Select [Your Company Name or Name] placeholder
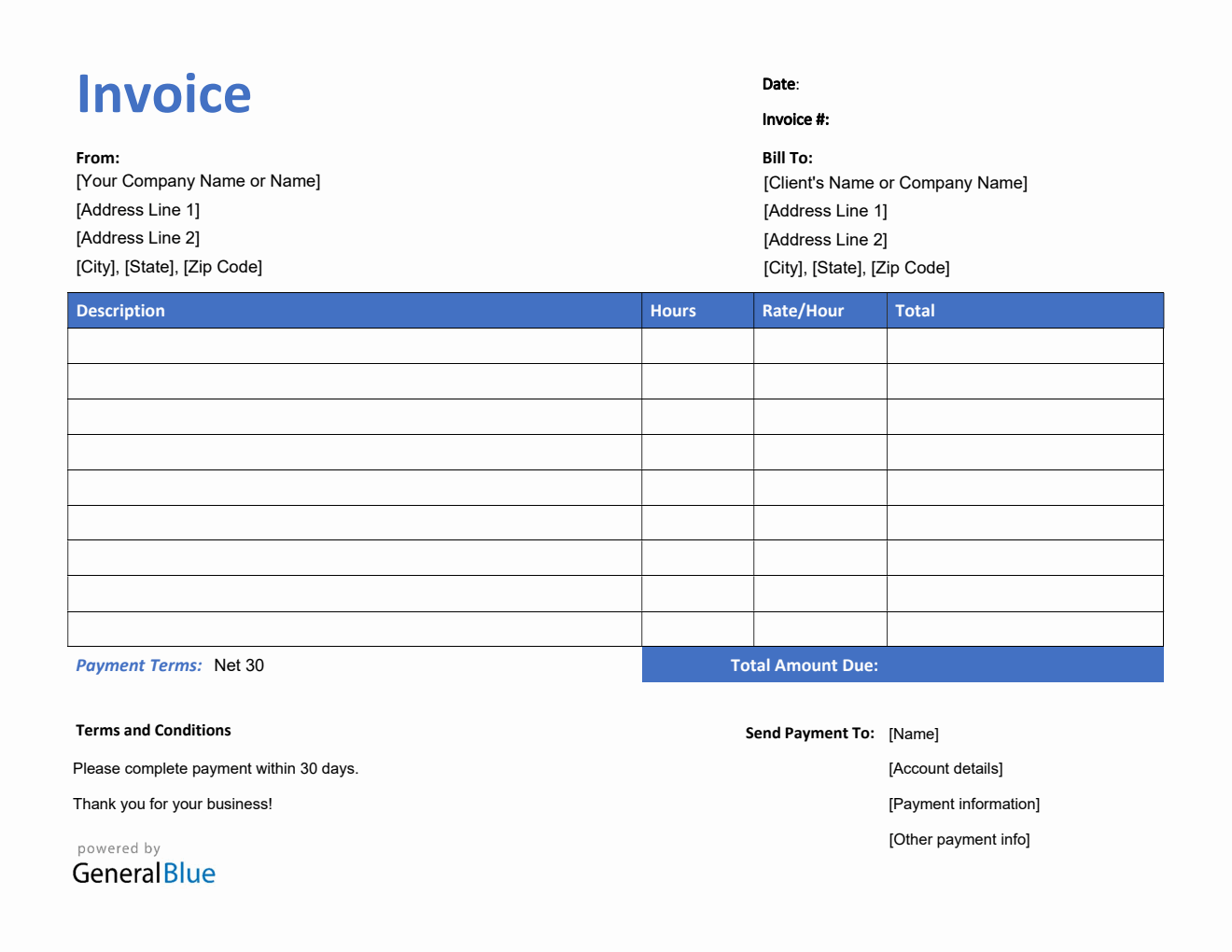The width and height of the screenshot is (1232, 952). 198,180
